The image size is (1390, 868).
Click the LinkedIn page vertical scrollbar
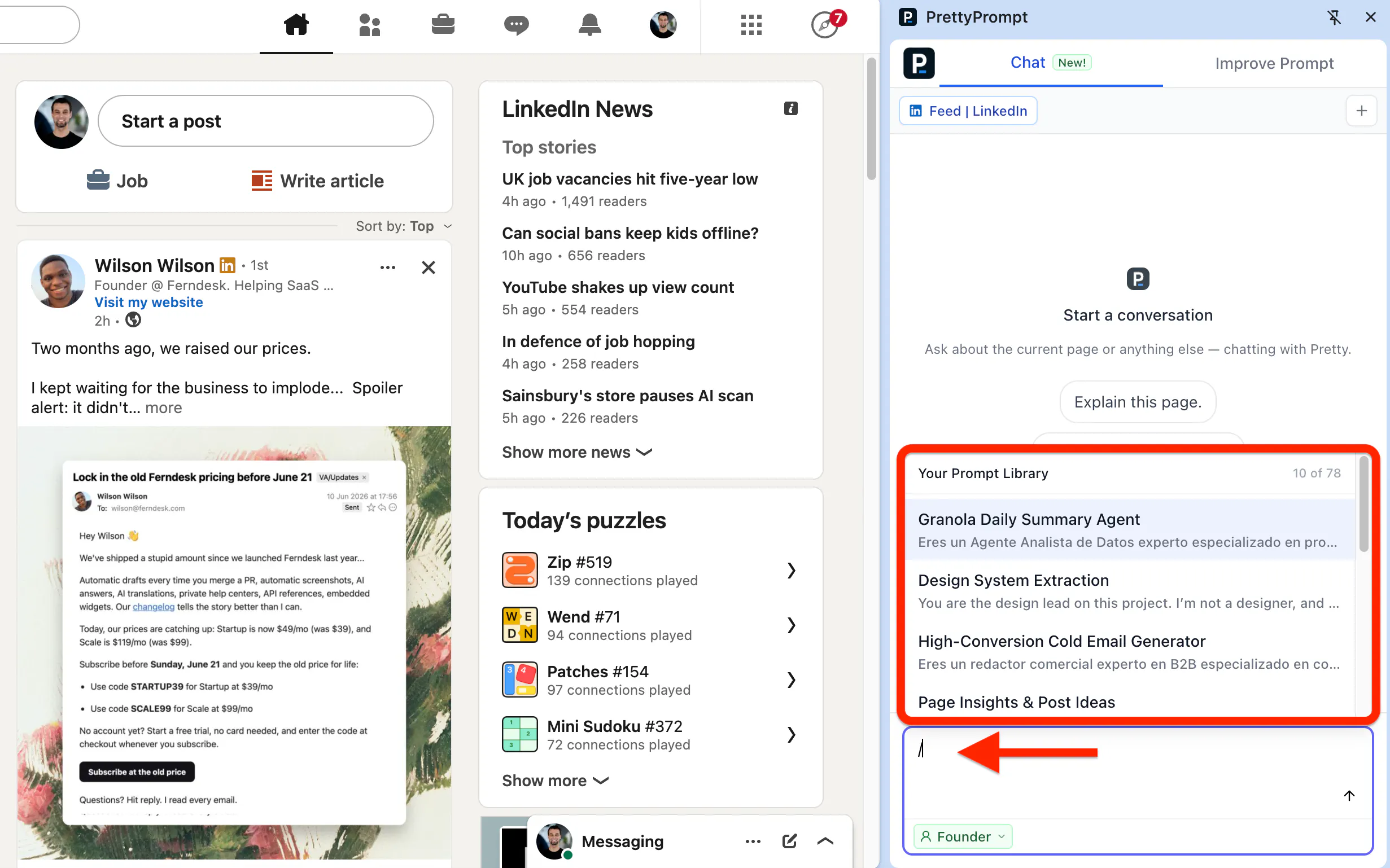point(871,118)
